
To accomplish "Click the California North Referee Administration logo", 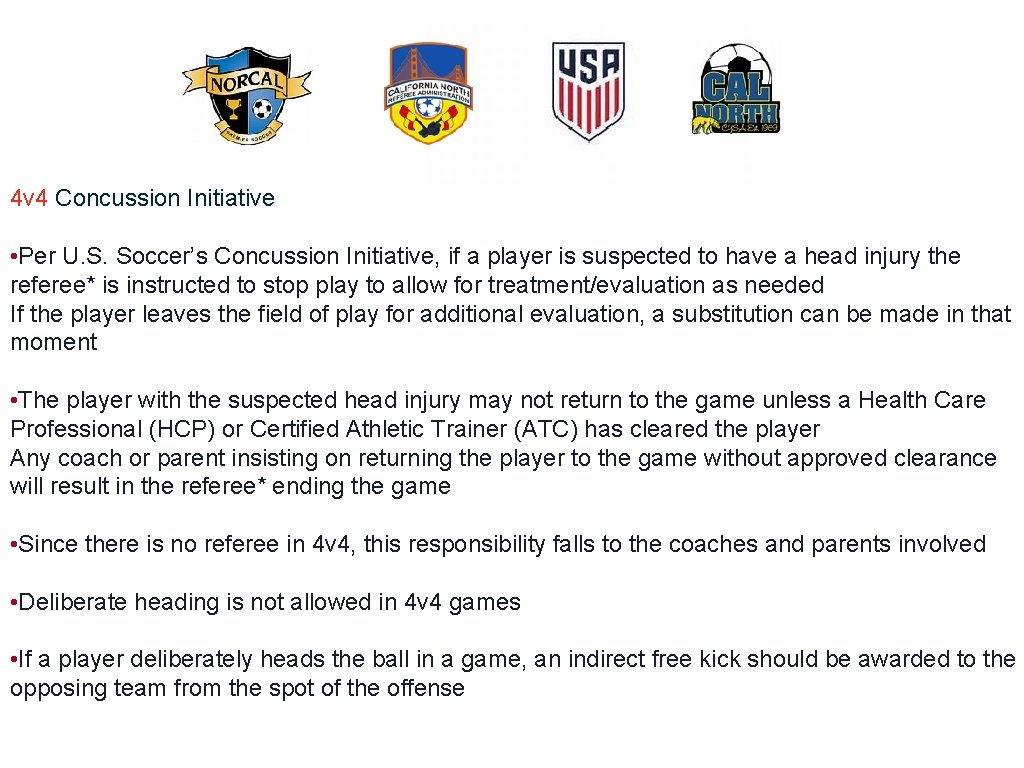I will click(x=429, y=94).
